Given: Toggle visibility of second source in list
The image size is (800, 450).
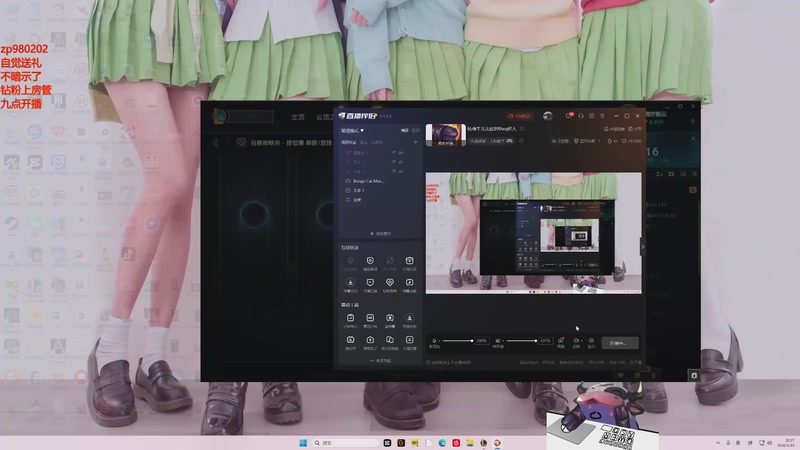Looking at the screenshot, I should click(394, 162).
